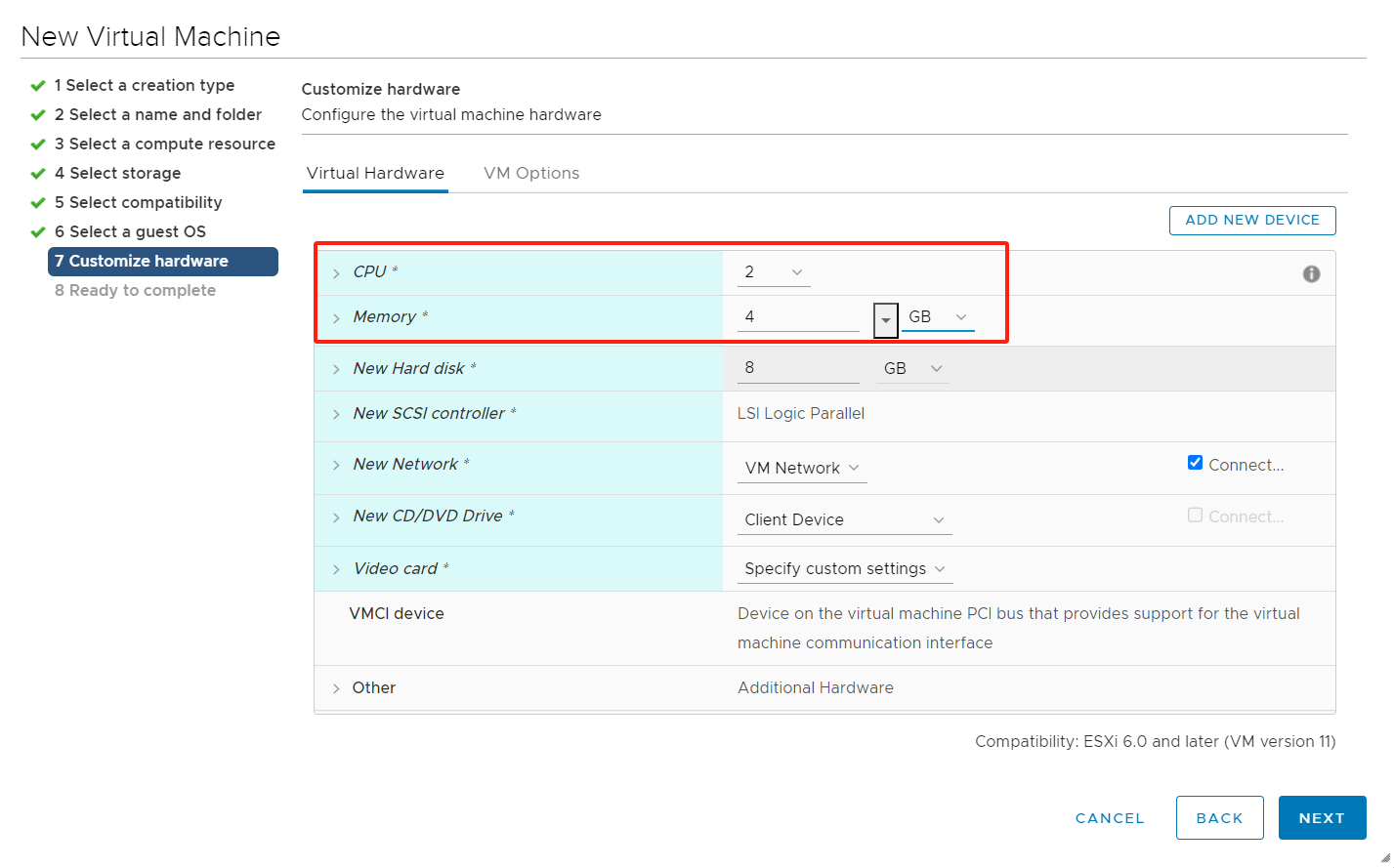Click the ADD NEW DEVICE button

pos(1251,221)
